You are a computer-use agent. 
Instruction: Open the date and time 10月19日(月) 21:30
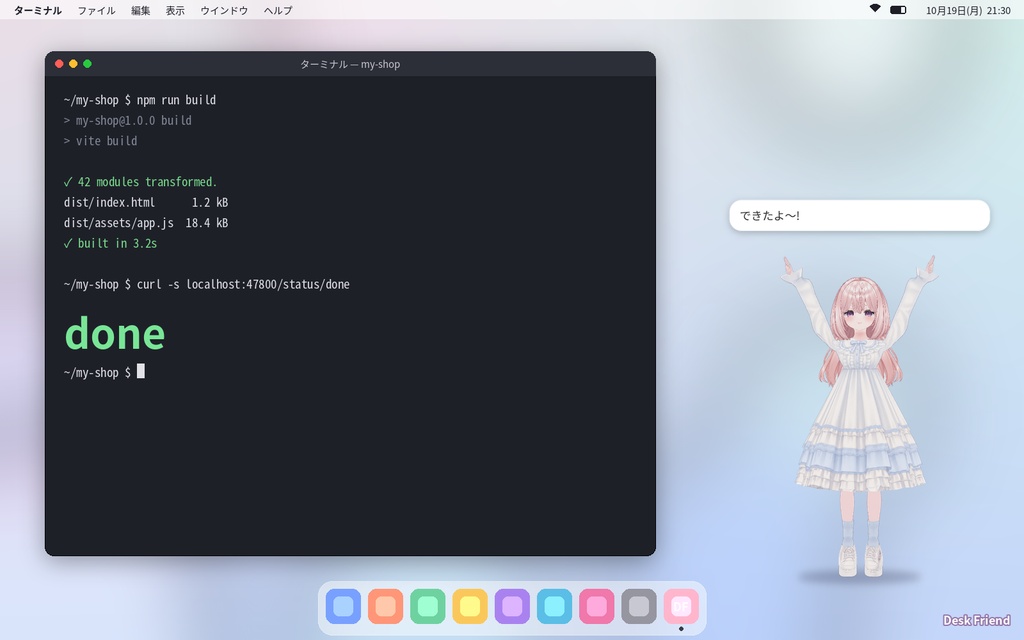[968, 10]
